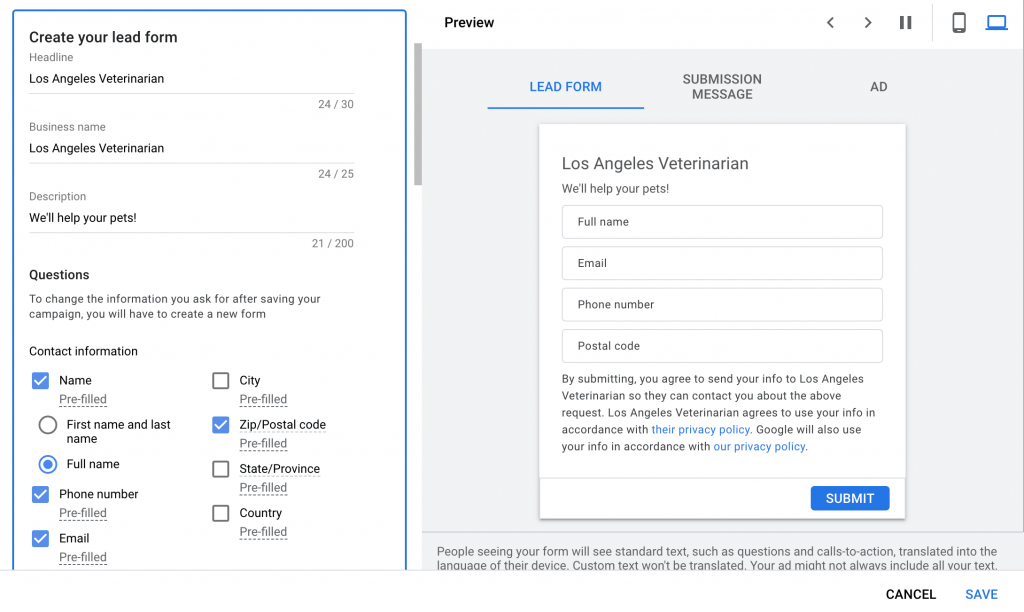
Task: Click preview description We'll help your pets!
Action: (x=615, y=189)
